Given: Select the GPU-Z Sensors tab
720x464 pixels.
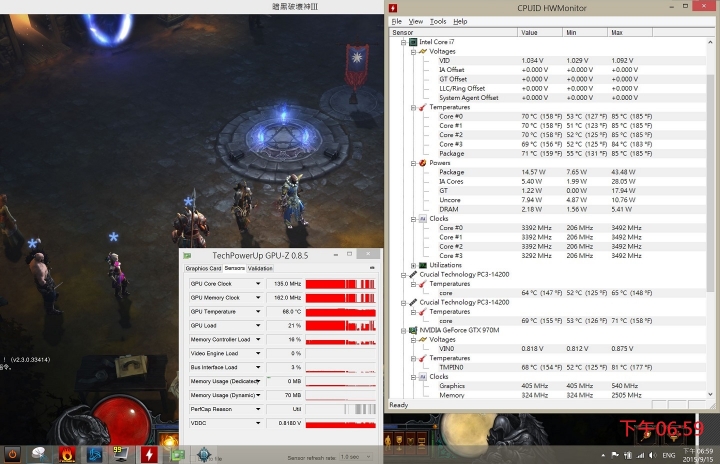Looking at the screenshot, I should (x=234, y=268).
